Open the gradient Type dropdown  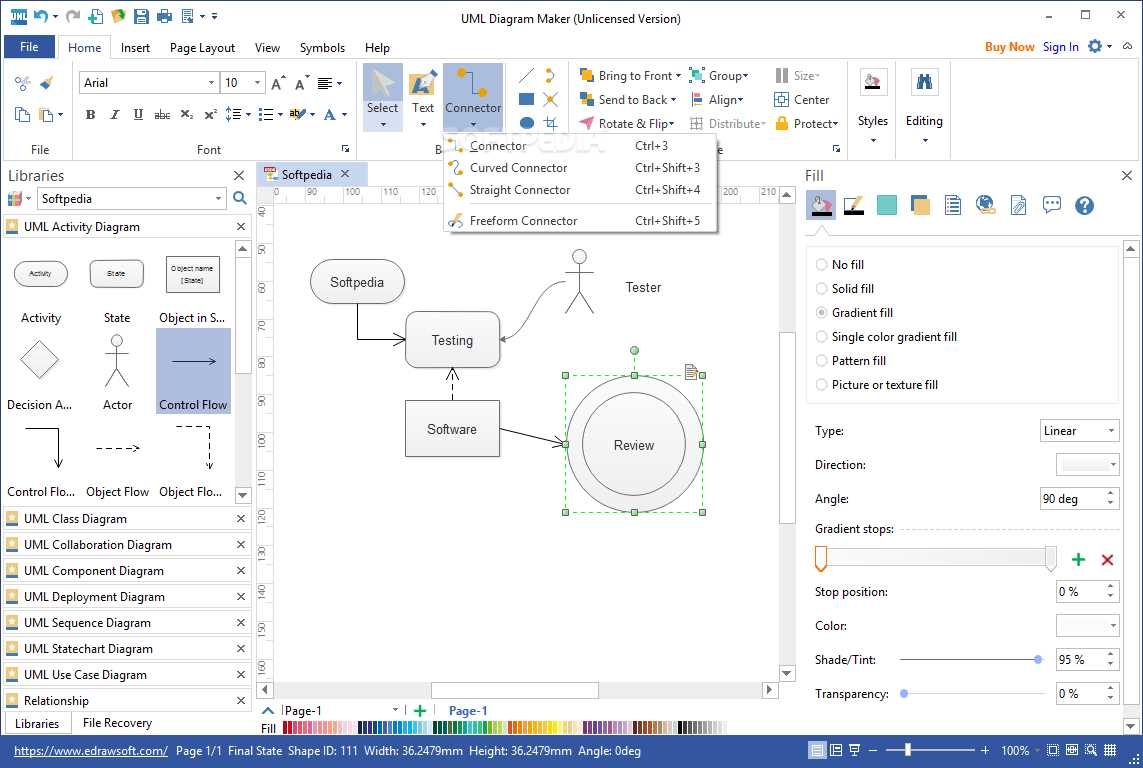tap(1079, 430)
